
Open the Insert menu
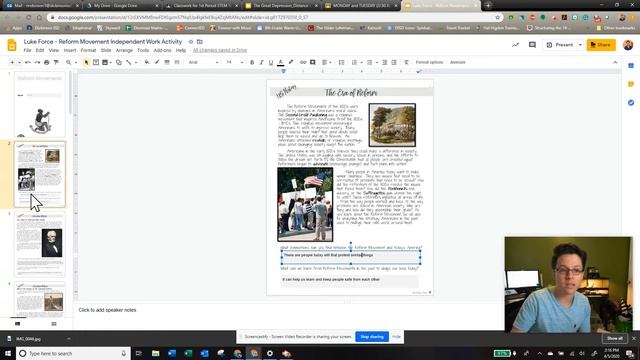pos(70,50)
